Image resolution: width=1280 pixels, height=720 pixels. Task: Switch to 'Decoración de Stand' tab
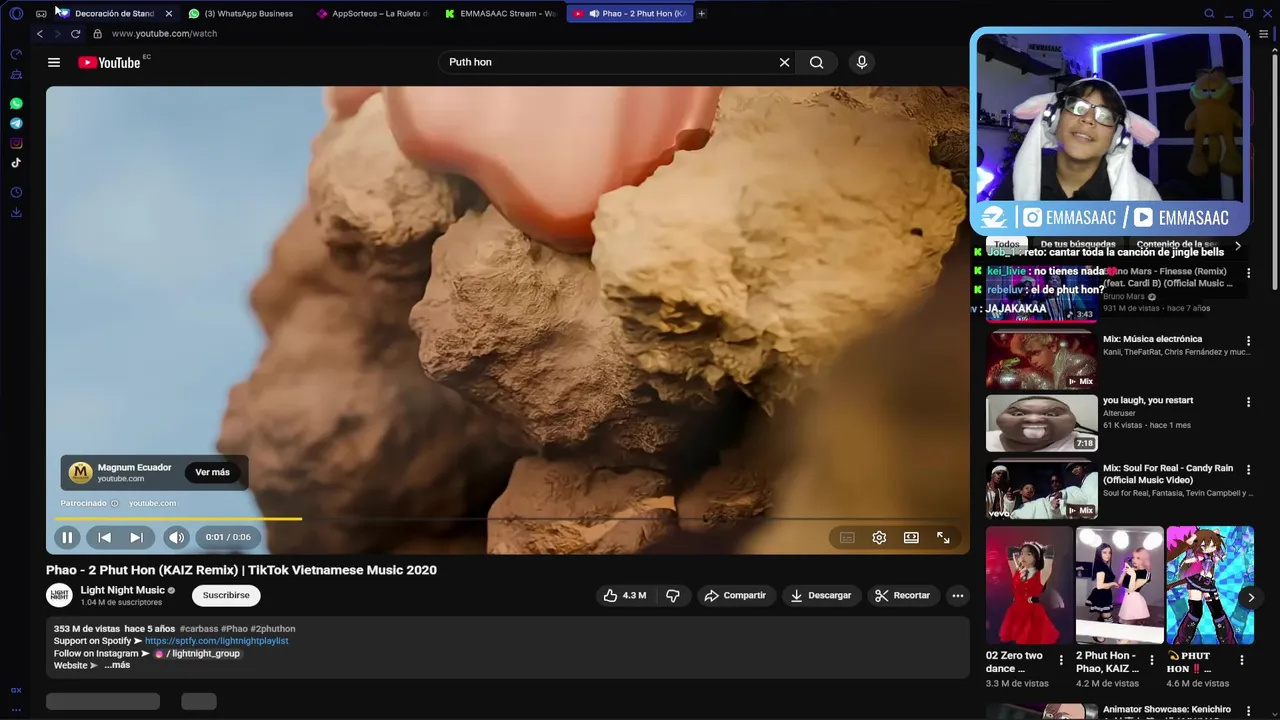point(114,13)
